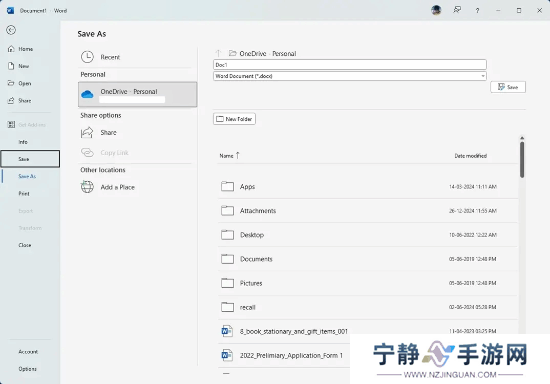The width and height of the screenshot is (550, 384).
Task: Click Close in the sidebar
Action: pyautogui.click(x=25, y=245)
